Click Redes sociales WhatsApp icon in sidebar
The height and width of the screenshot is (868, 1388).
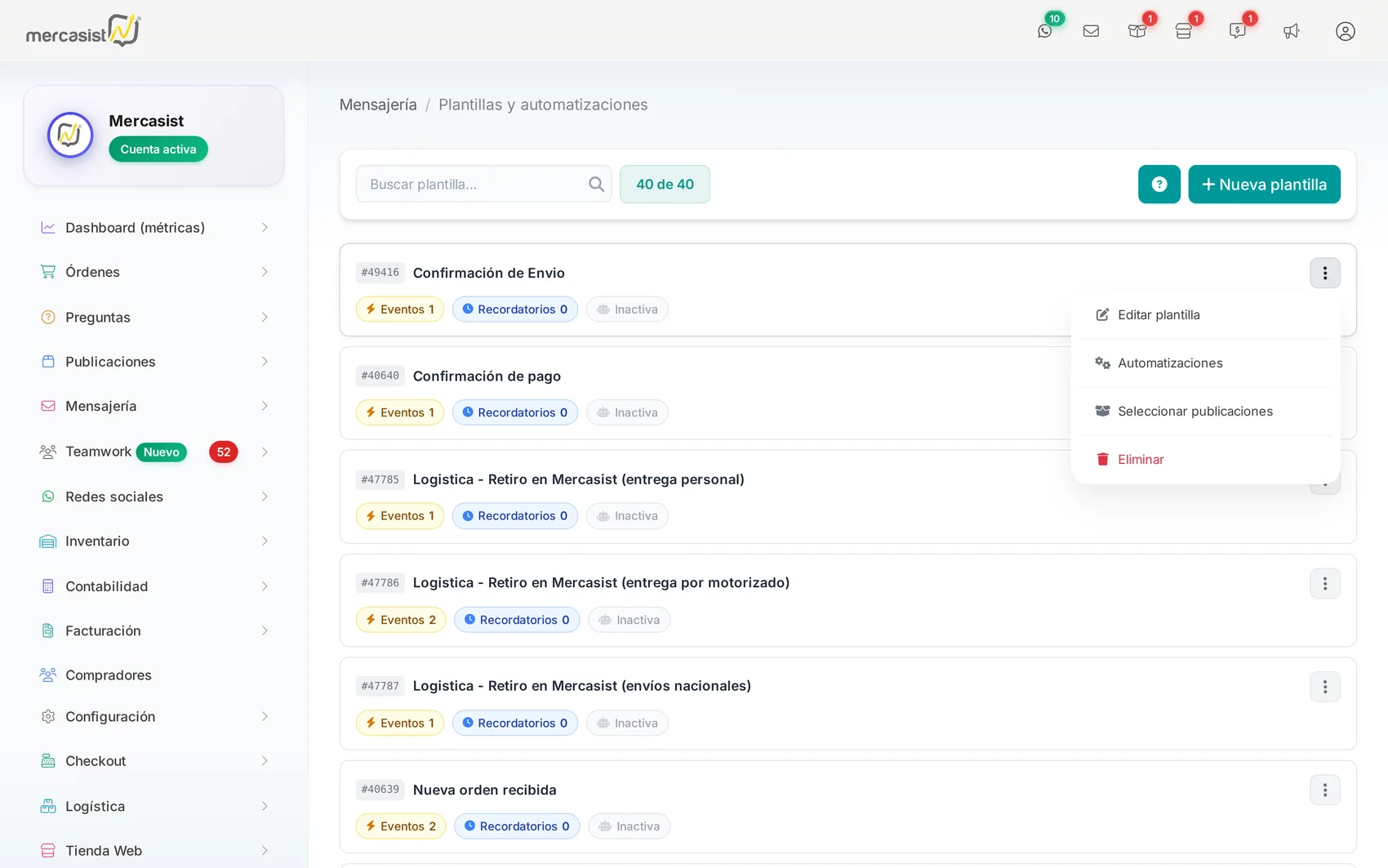tap(48, 496)
